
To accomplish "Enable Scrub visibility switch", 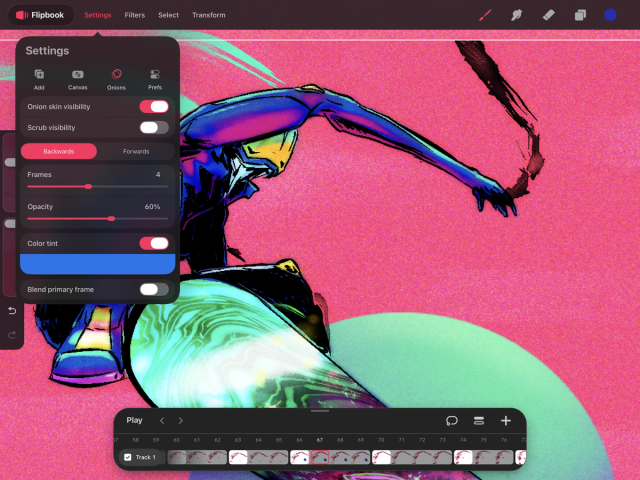I will (154, 127).
